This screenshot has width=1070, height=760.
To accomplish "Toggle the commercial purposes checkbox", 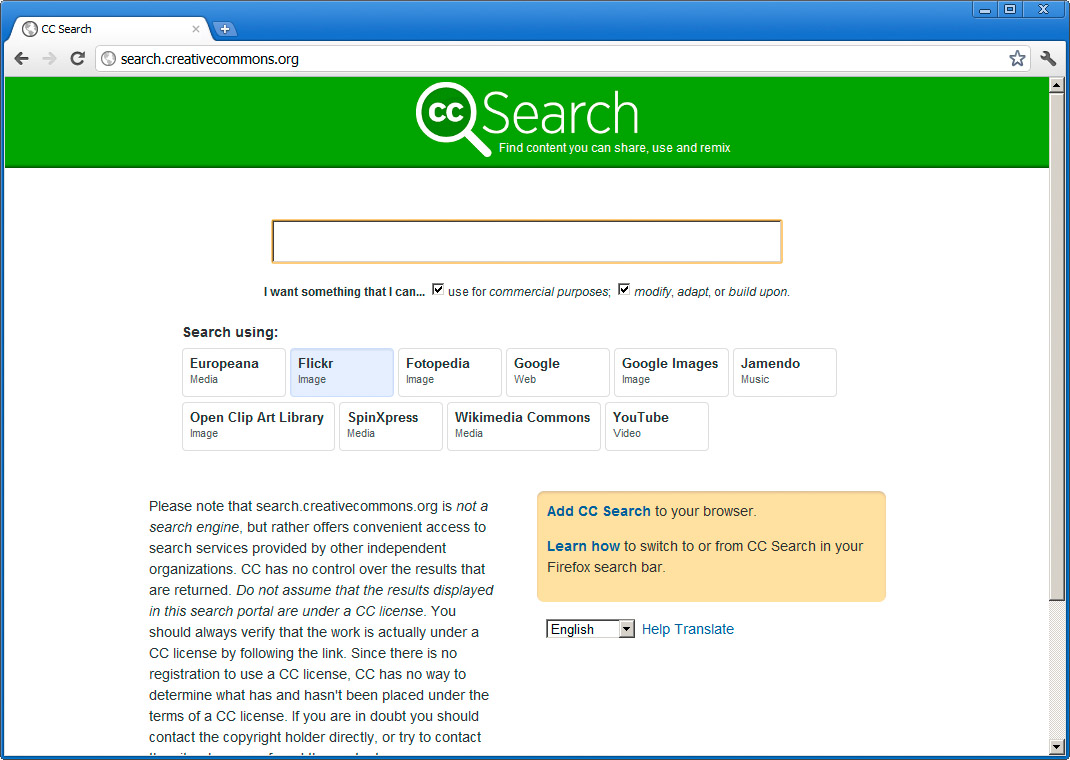I will 437,289.
